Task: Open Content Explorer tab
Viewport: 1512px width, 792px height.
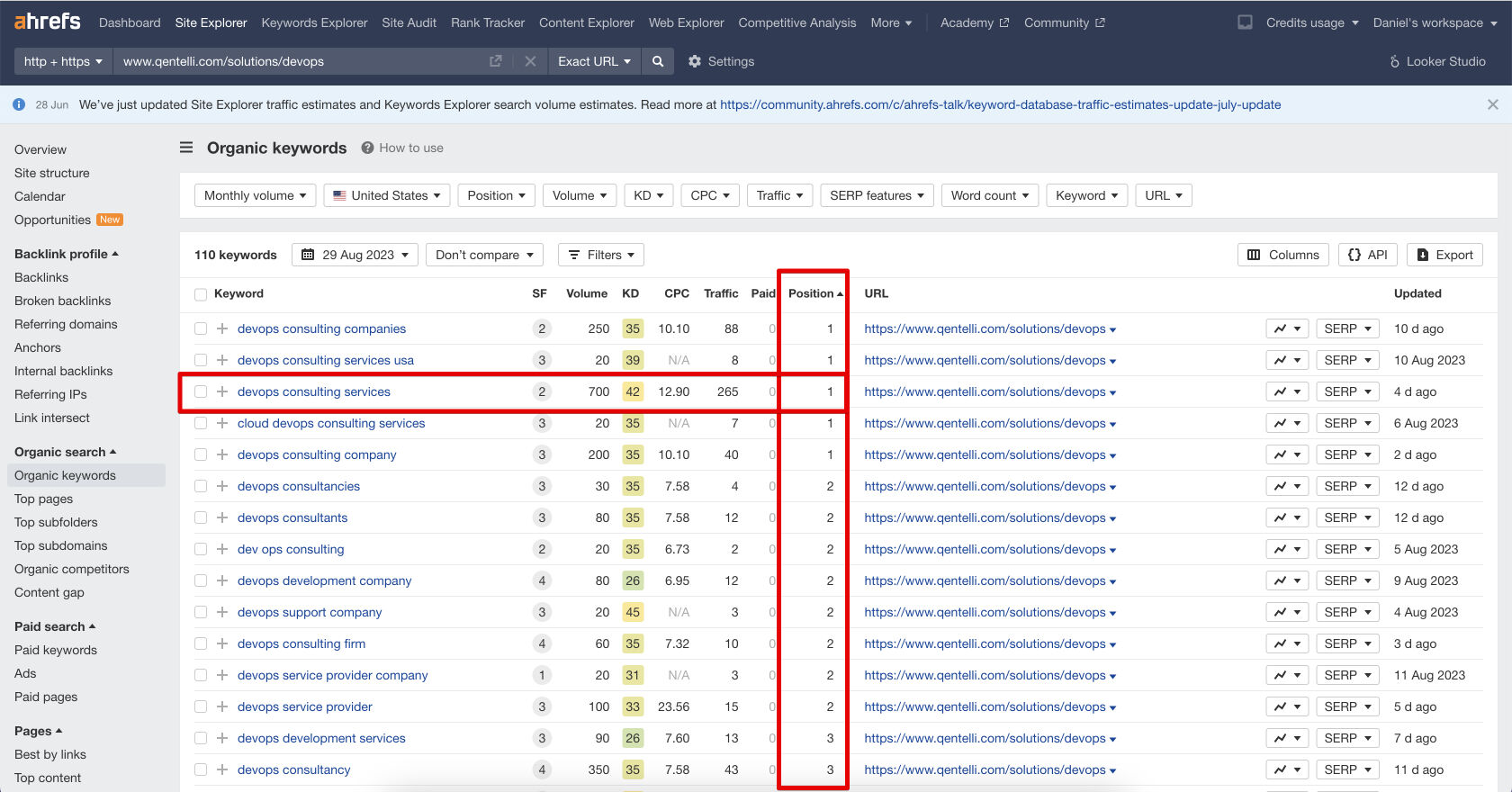Action: [x=587, y=22]
